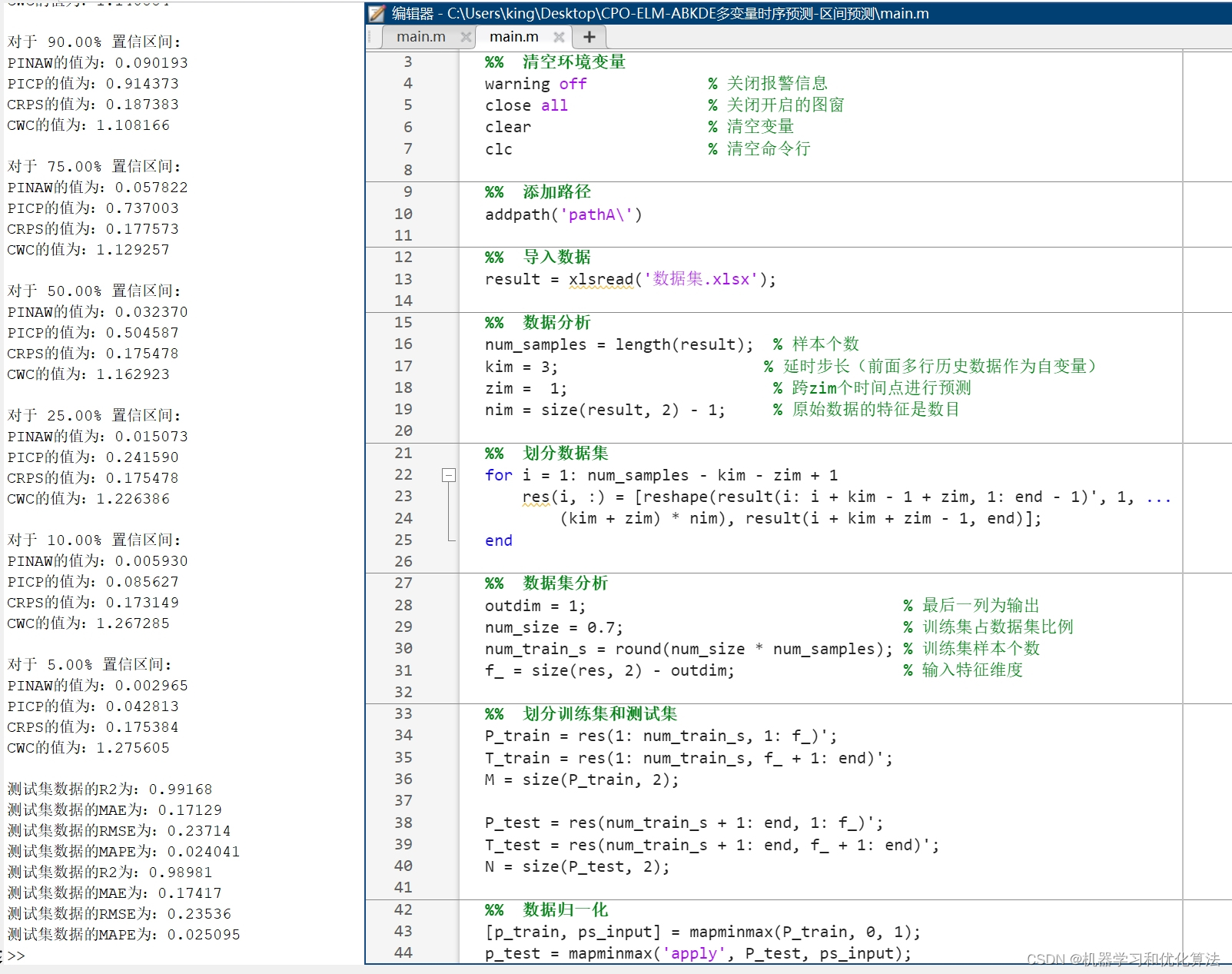
Task: Click the 'outdim = 1;' statement
Action: pos(536,606)
